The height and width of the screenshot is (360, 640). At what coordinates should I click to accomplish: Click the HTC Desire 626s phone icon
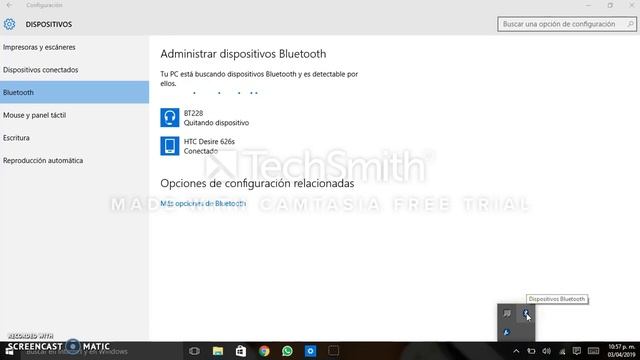click(169, 146)
